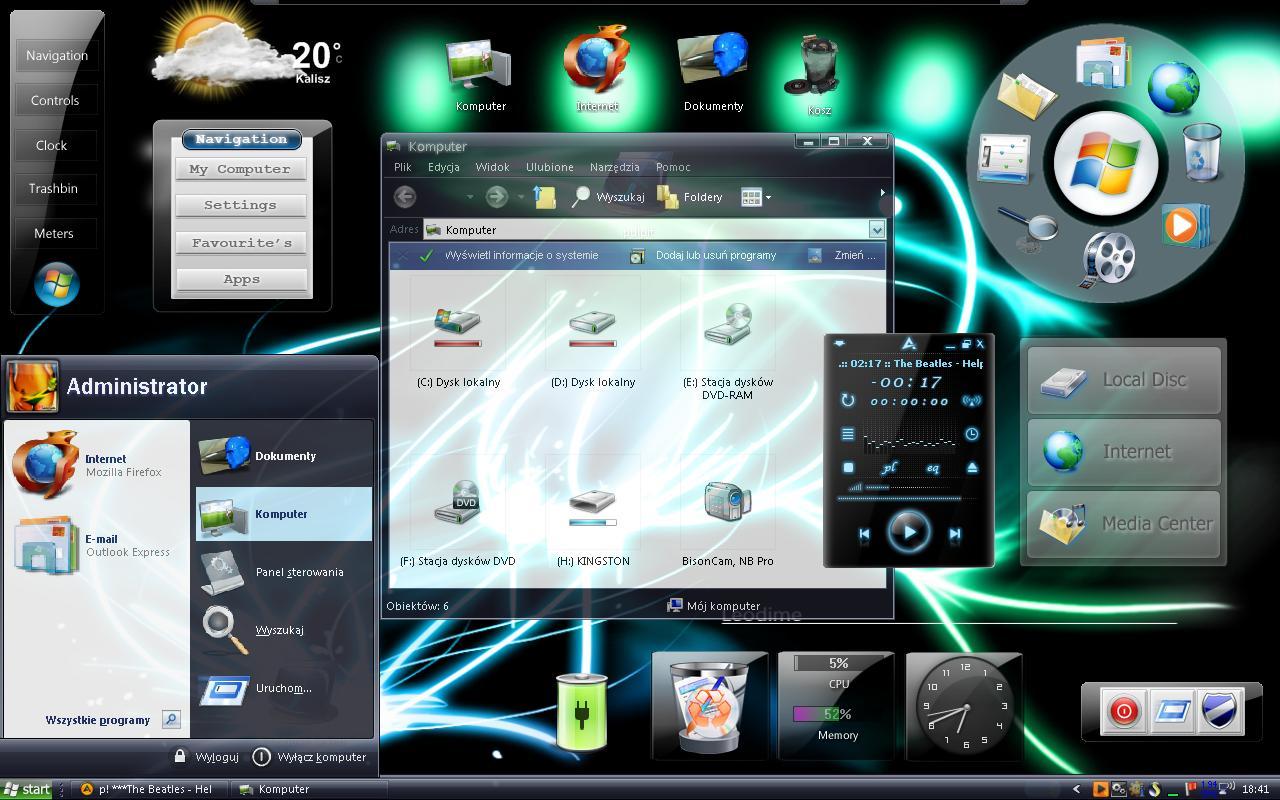Click the recycle bin in circular dock
The height and width of the screenshot is (800, 1280).
click(x=1201, y=152)
